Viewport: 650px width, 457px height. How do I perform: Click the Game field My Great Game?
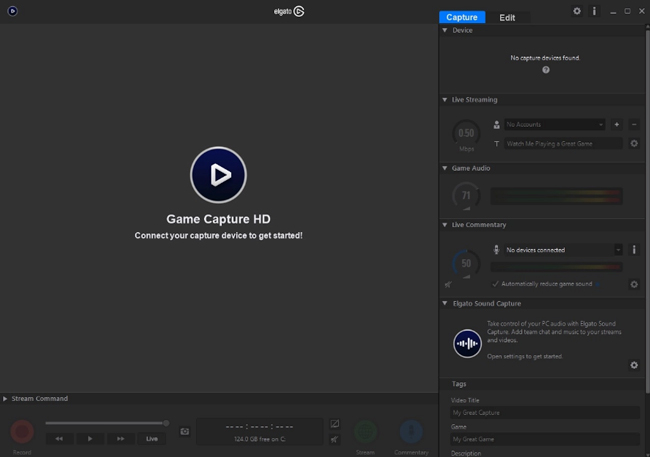(545, 439)
